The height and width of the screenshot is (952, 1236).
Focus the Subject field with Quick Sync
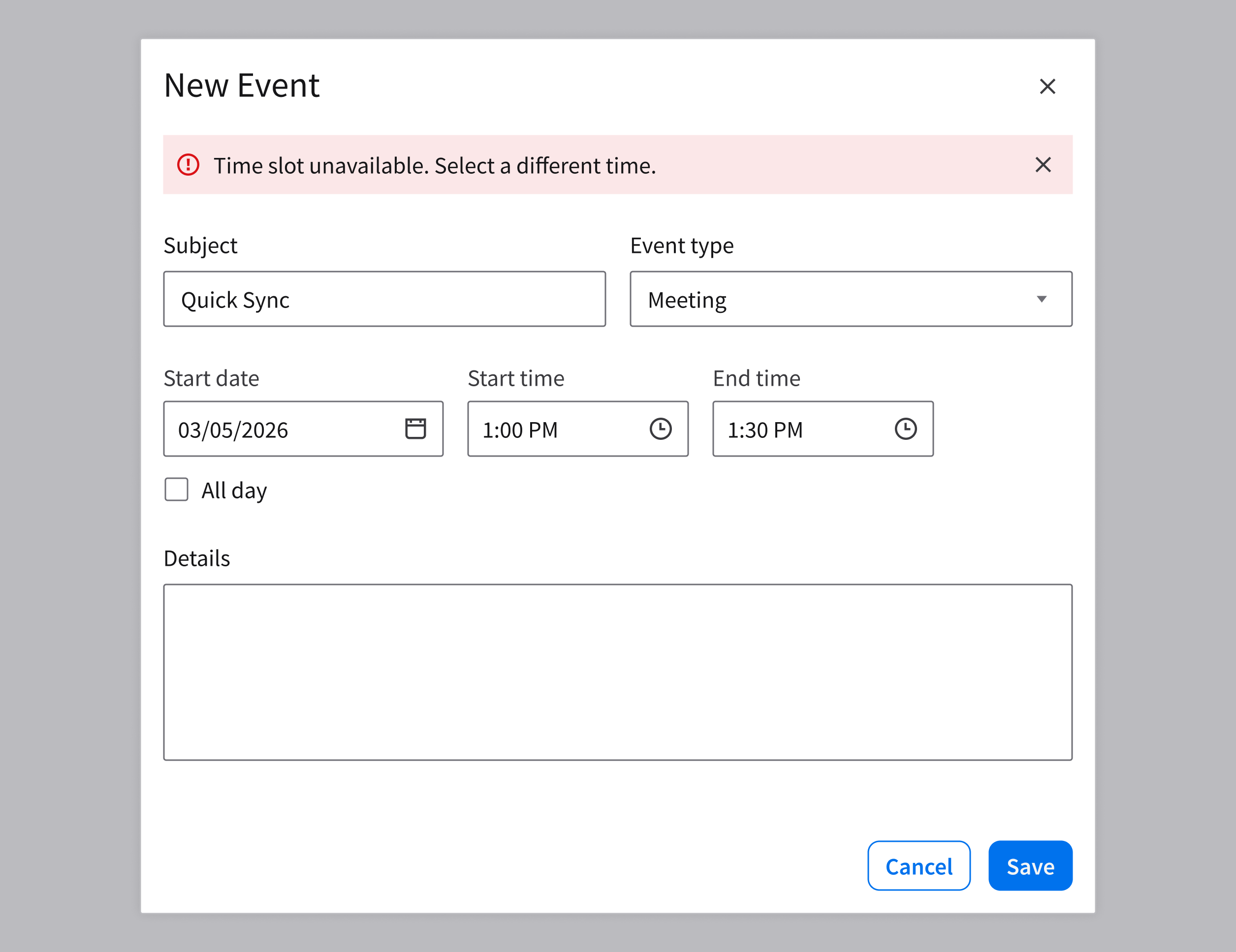384,299
